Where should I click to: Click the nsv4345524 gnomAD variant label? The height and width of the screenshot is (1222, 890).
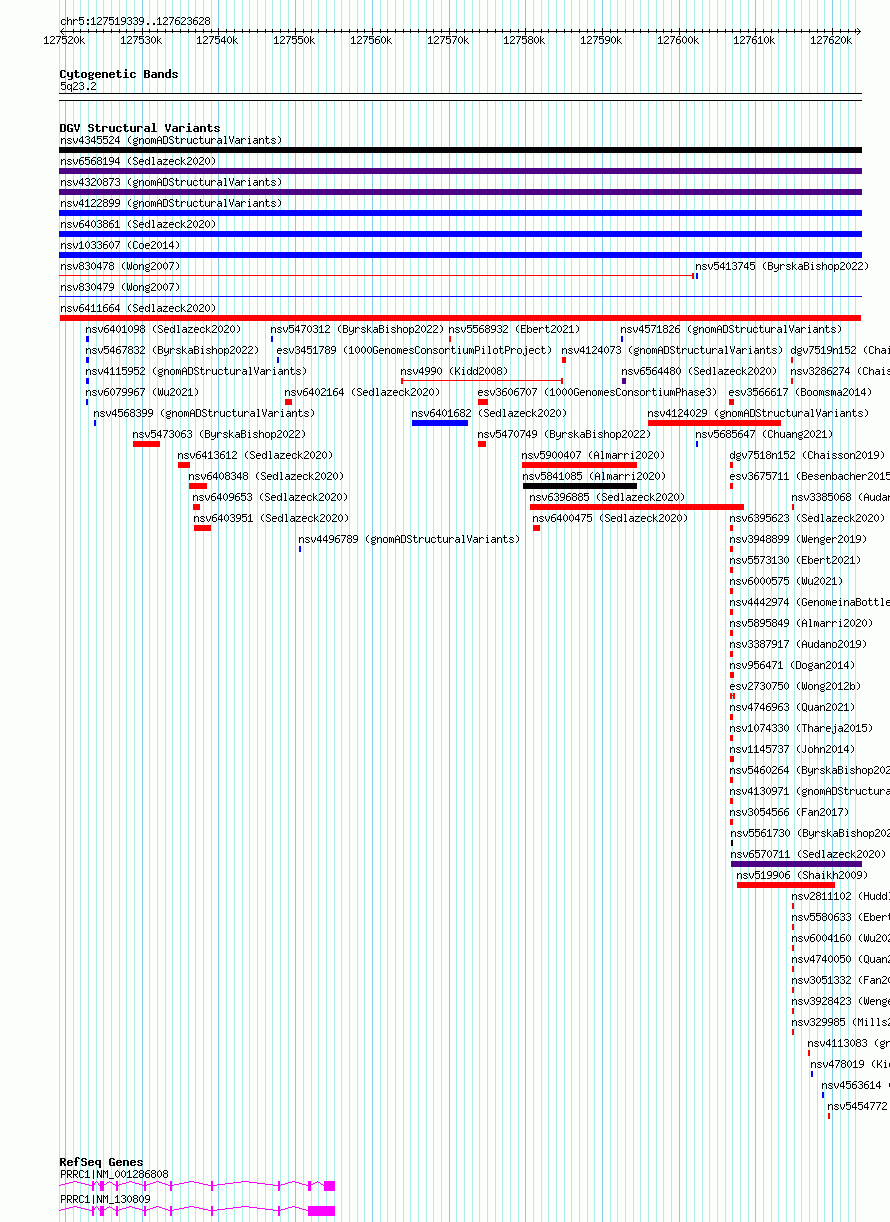click(171, 140)
